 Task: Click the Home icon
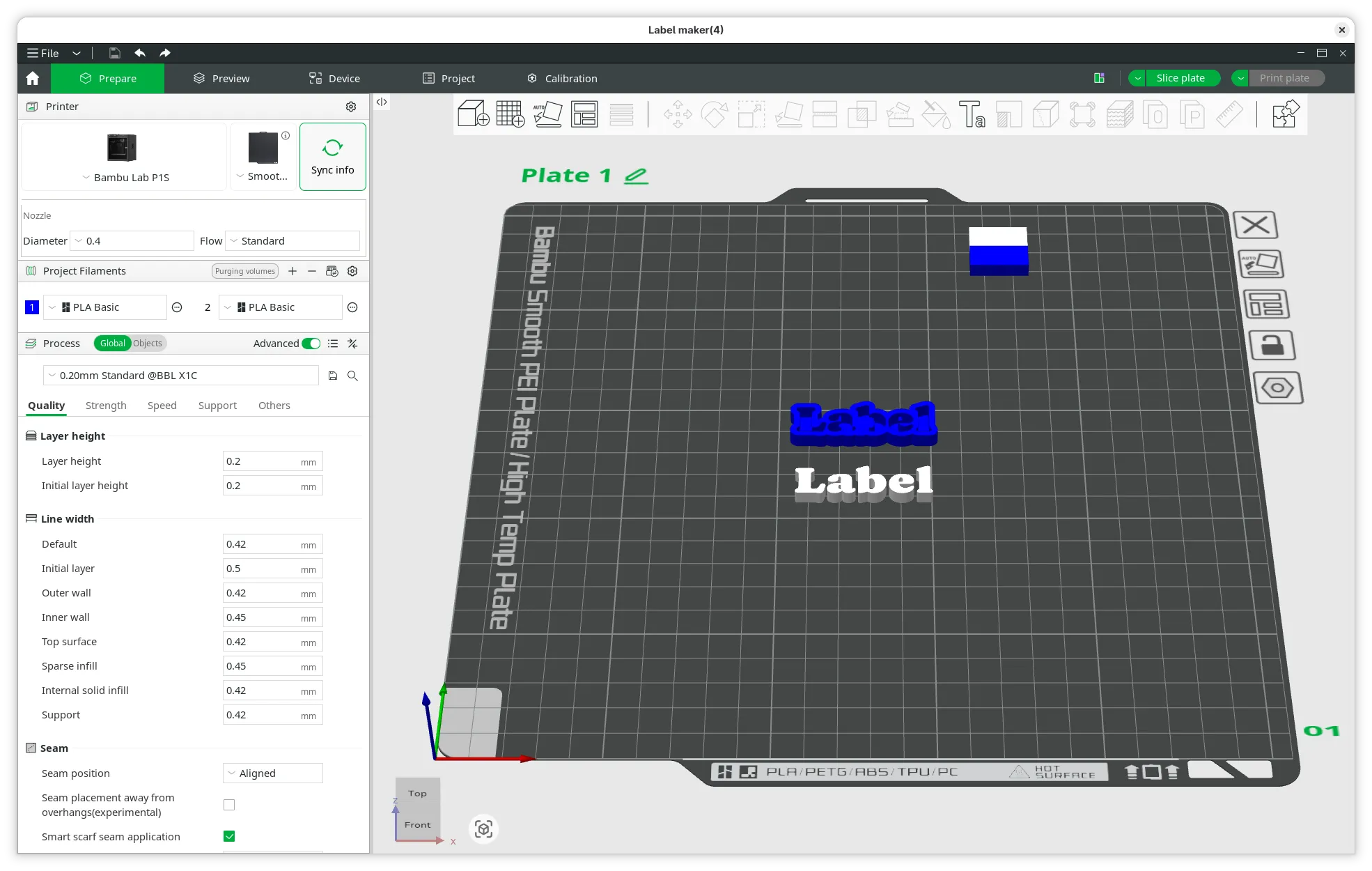coord(33,79)
